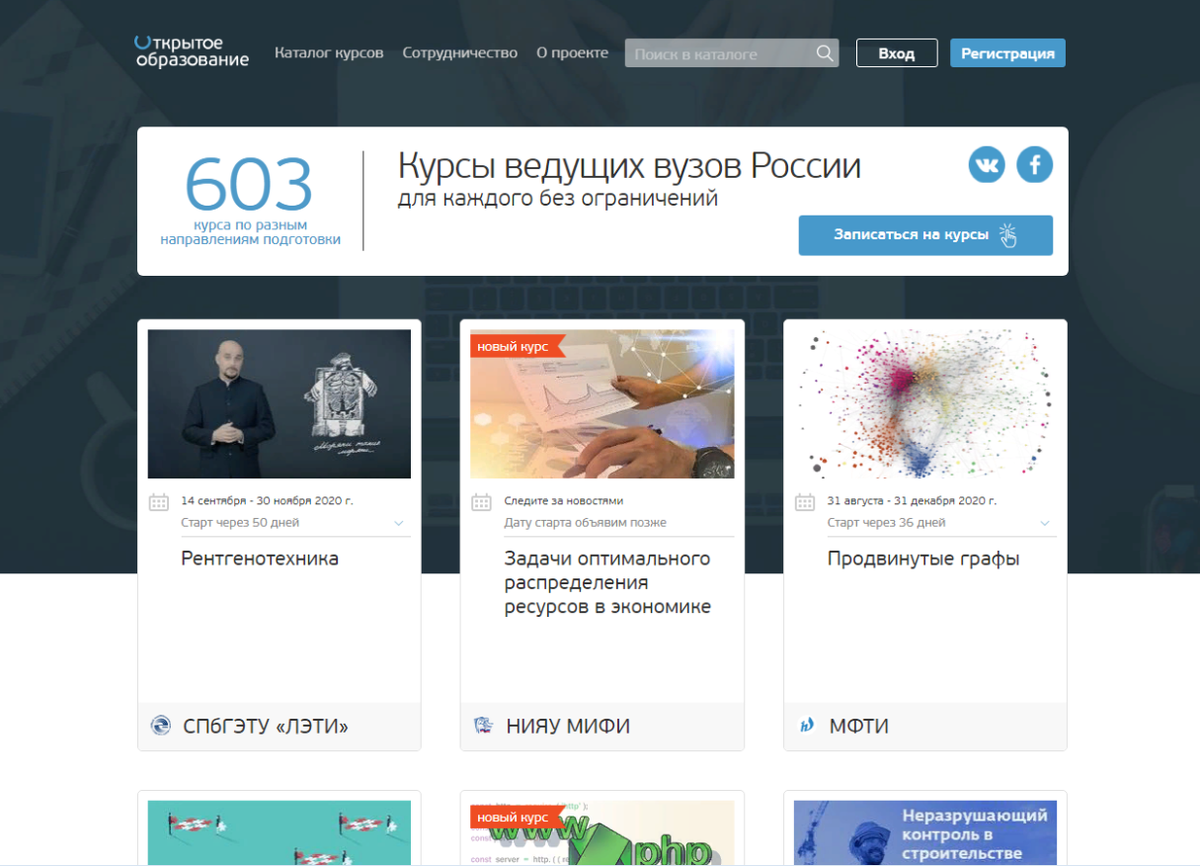
Task: Open the Открытое образование logo homepage
Action: click(192, 52)
